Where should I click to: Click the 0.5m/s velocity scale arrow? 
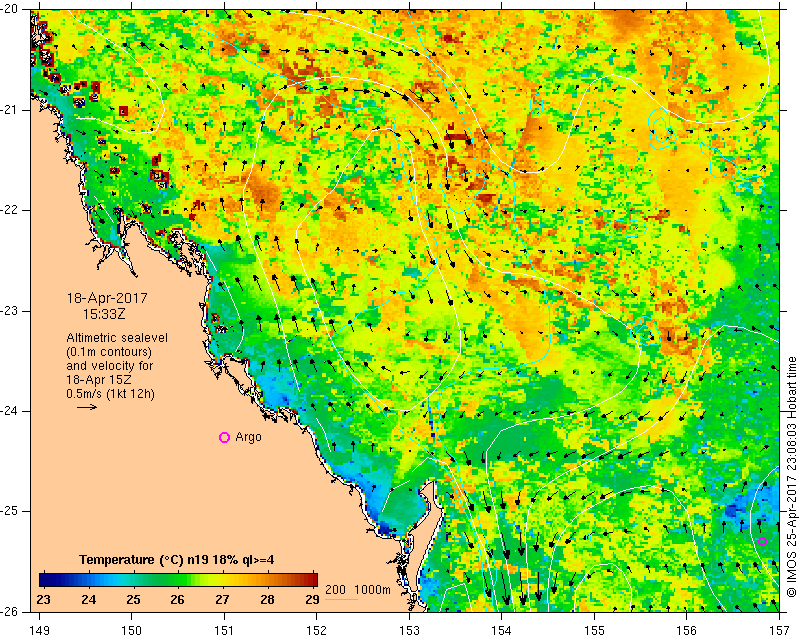click(87, 407)
